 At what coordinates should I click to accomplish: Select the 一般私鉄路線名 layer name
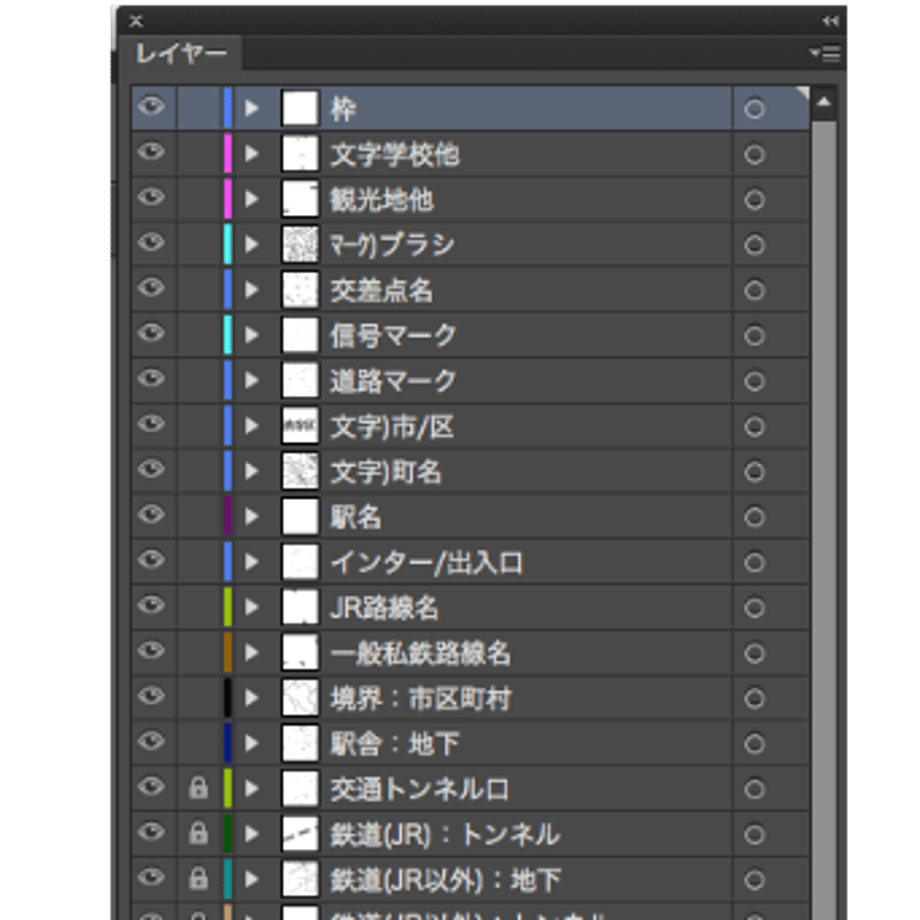tap(420, 654)
